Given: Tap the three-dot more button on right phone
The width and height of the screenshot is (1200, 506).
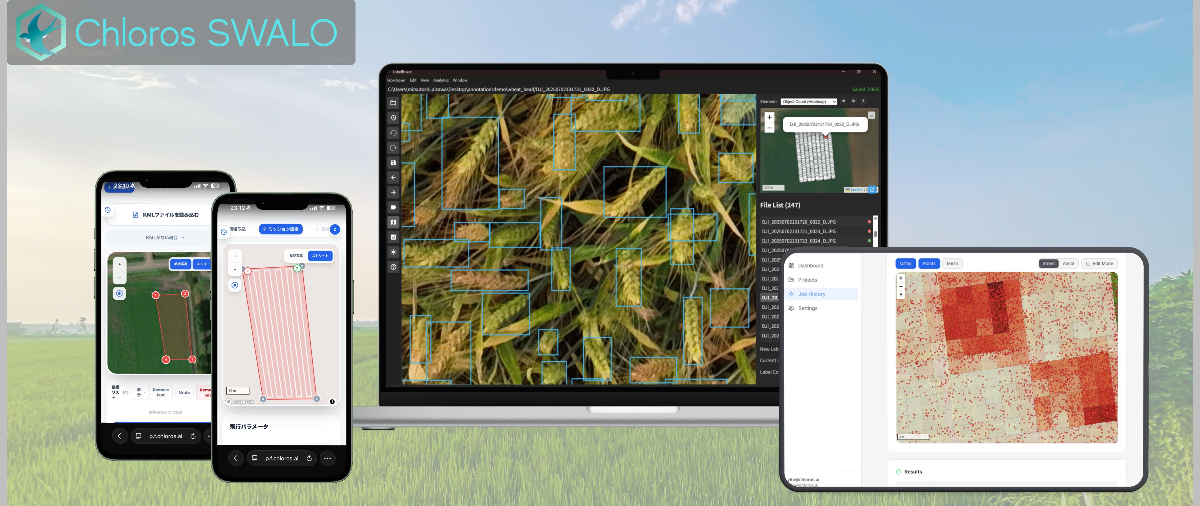Looking at the screenshot, I should tap(327, 458).
